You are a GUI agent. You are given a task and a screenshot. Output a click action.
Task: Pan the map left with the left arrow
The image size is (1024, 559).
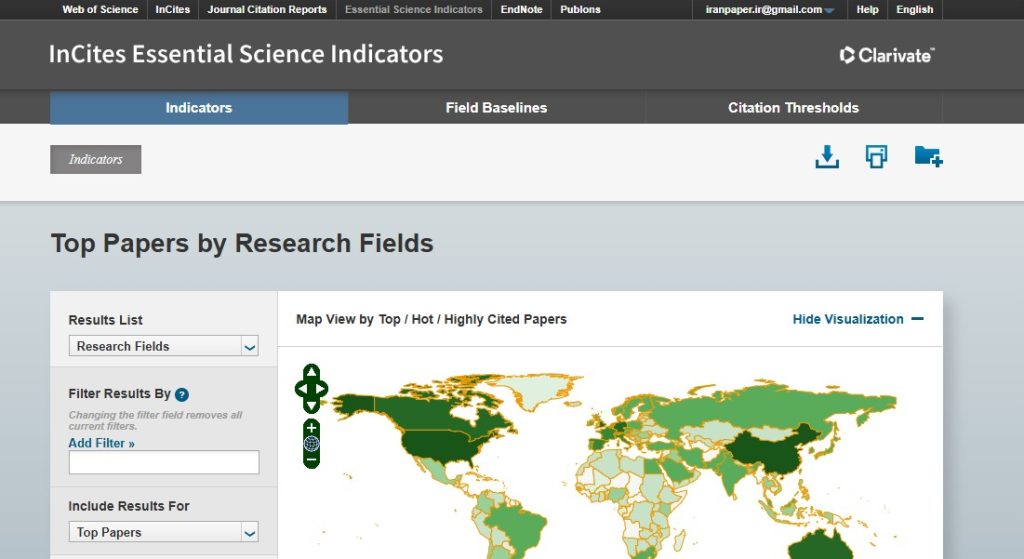[x=301, y=389]
